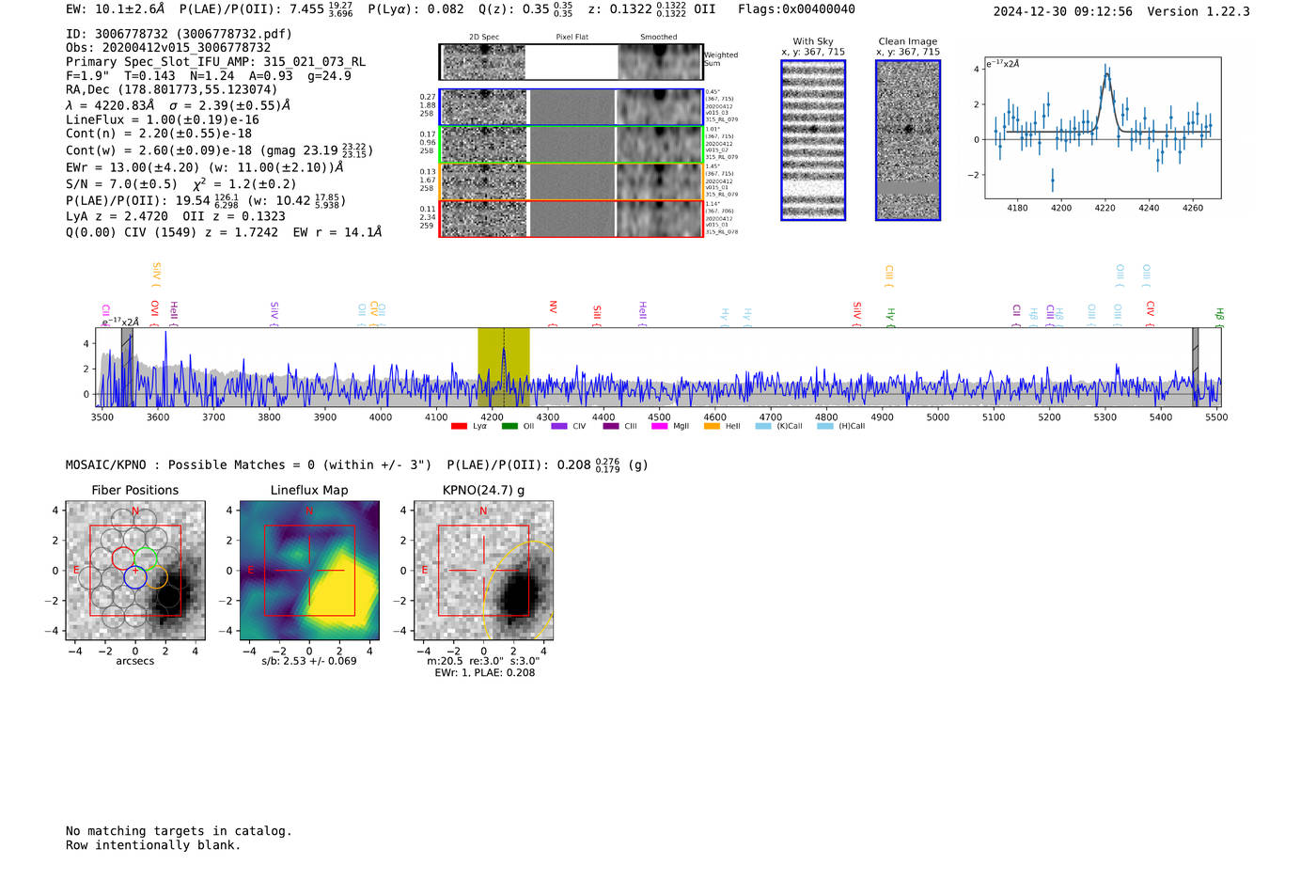Click the orange-bordered 2D spectrum fiber row

(572, 181)
